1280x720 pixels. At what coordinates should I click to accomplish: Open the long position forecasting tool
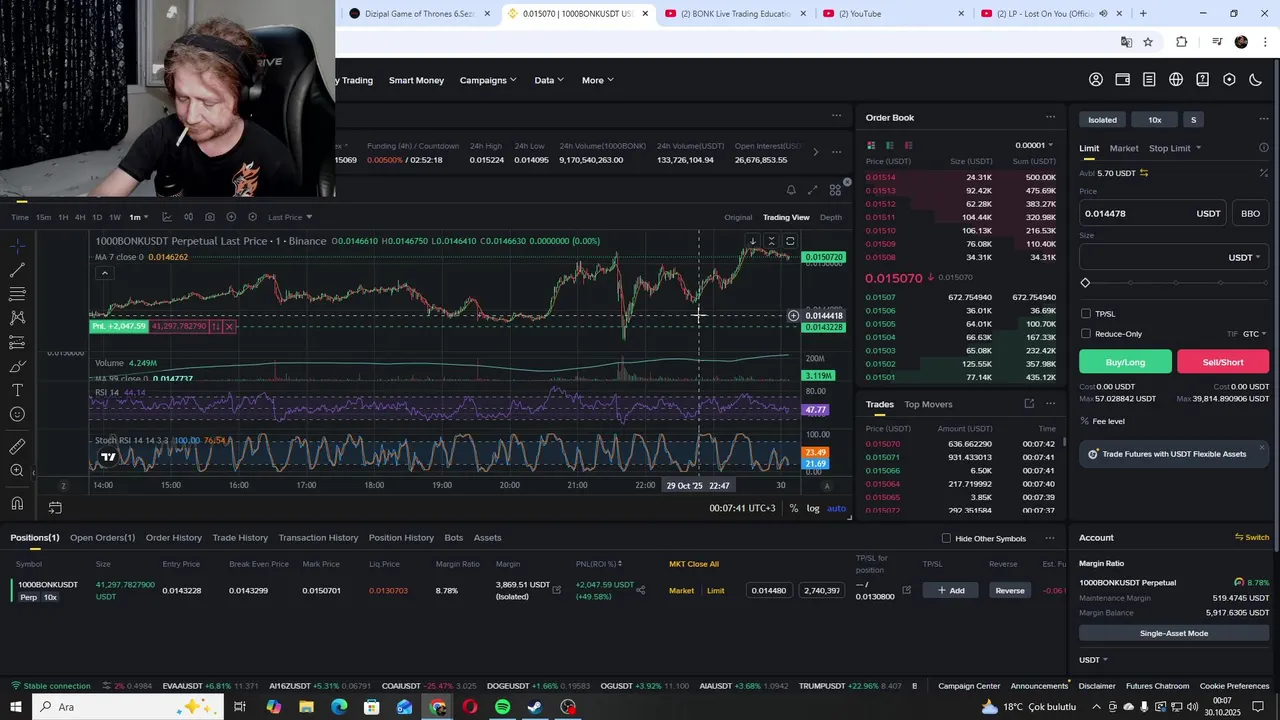click(x=17, y=342)
